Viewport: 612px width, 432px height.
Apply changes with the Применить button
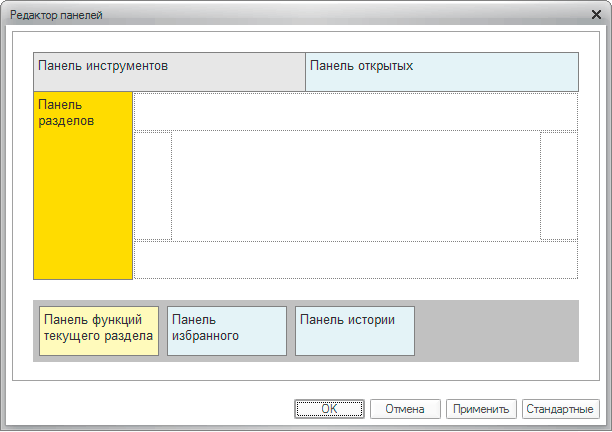click(x=482, y=409)
